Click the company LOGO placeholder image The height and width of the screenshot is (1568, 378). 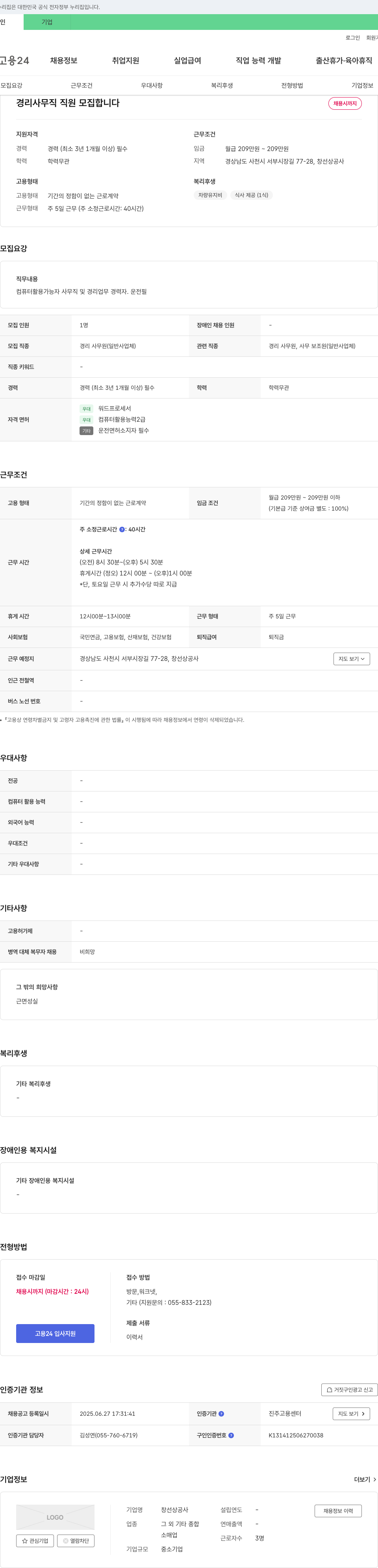pos(55,1517)
